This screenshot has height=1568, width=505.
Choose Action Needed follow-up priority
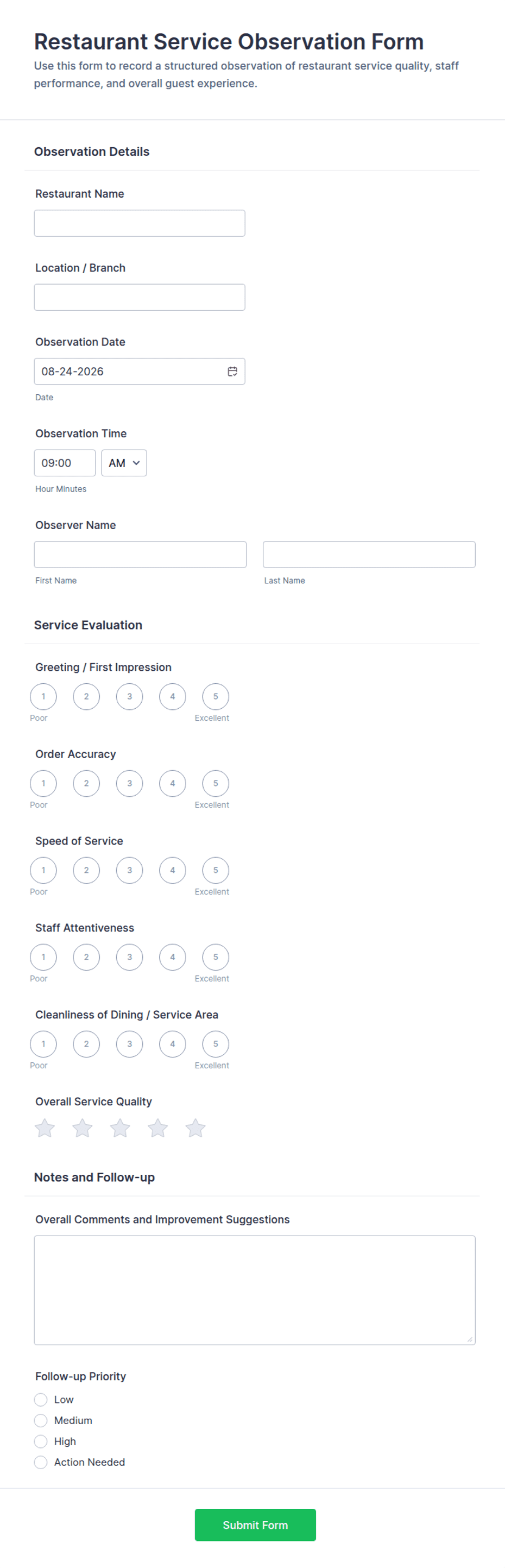click(x=41, y=1462)
